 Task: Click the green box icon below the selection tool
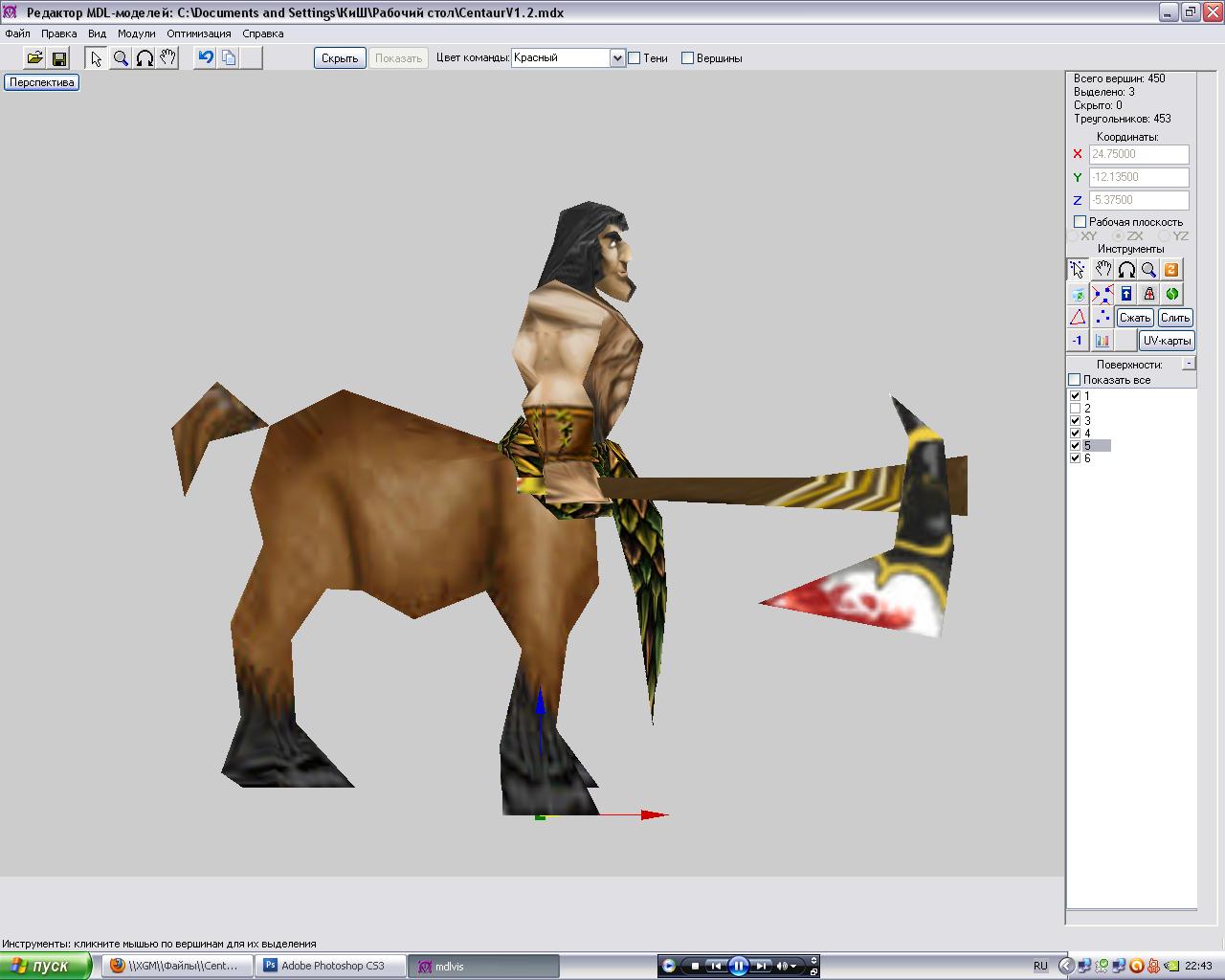coord(1079,294)
